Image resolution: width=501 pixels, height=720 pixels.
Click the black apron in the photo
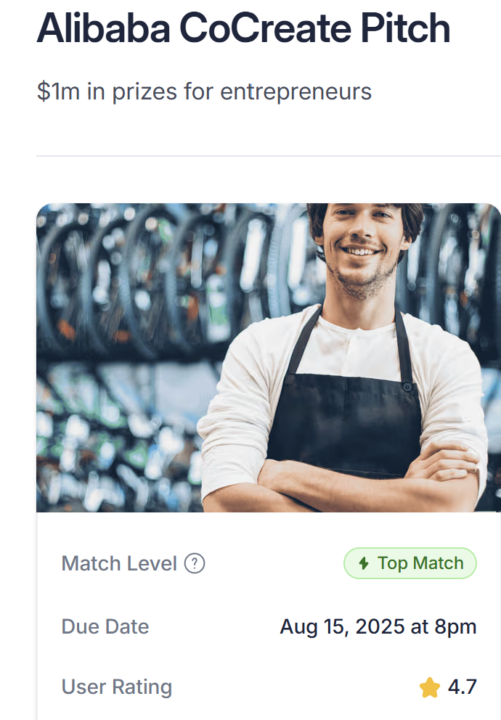pos(345,413)
